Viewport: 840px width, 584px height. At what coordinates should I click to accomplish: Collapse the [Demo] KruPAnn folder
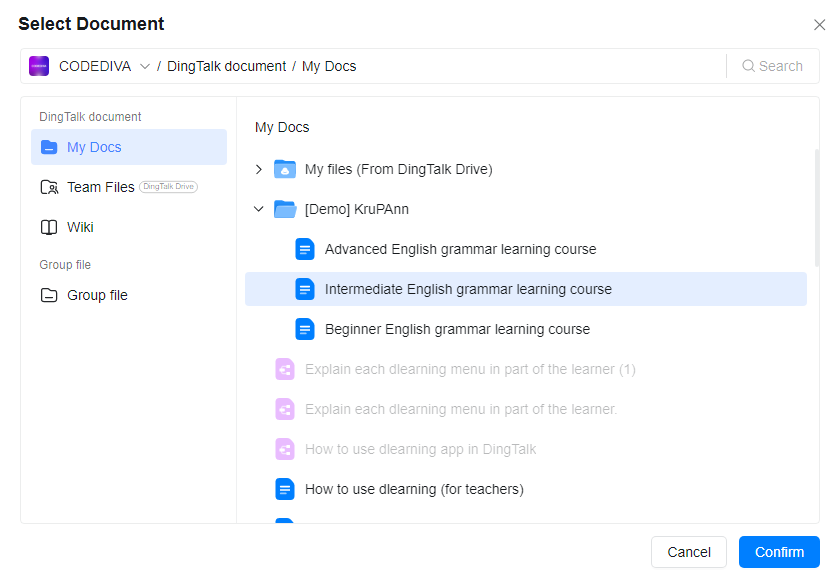tap(259, 209)
